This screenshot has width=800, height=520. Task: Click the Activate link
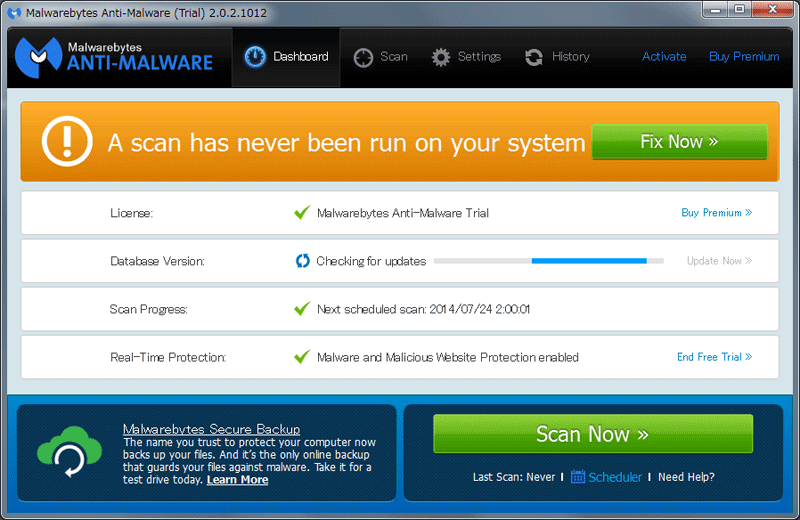(x=664, y=56)
